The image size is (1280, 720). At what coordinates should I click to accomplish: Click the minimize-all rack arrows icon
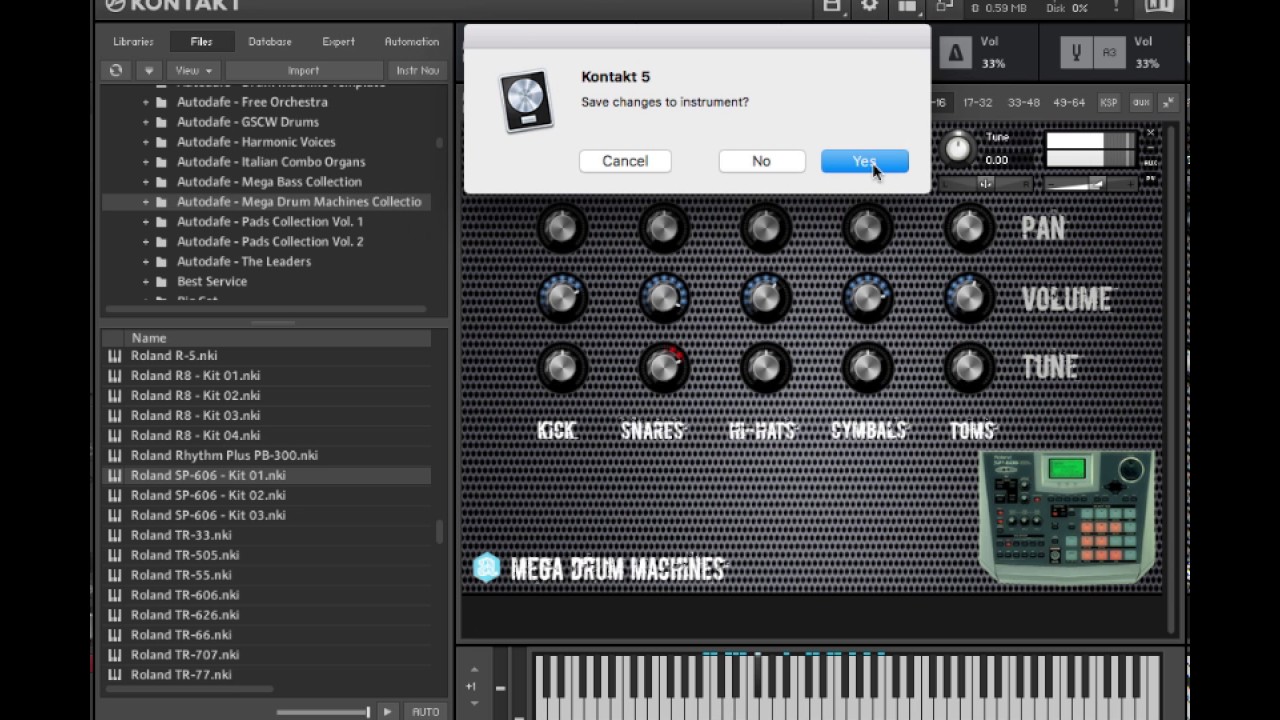(x=1169, y=103)
